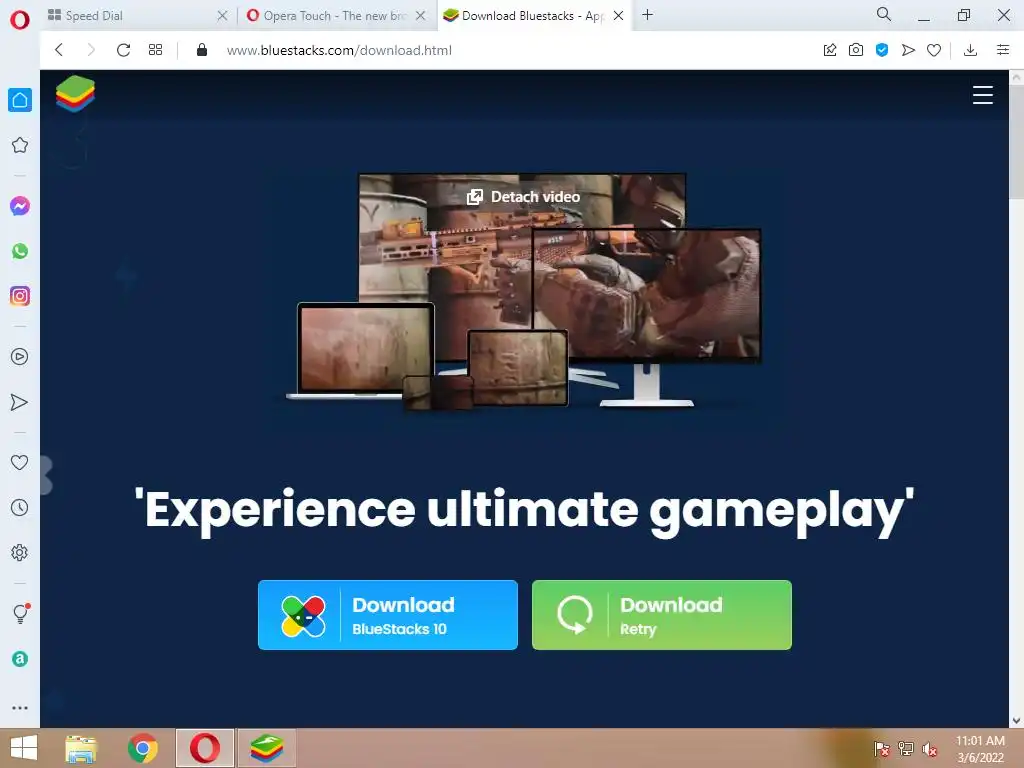Open File Explorer from taskbar

81,748
